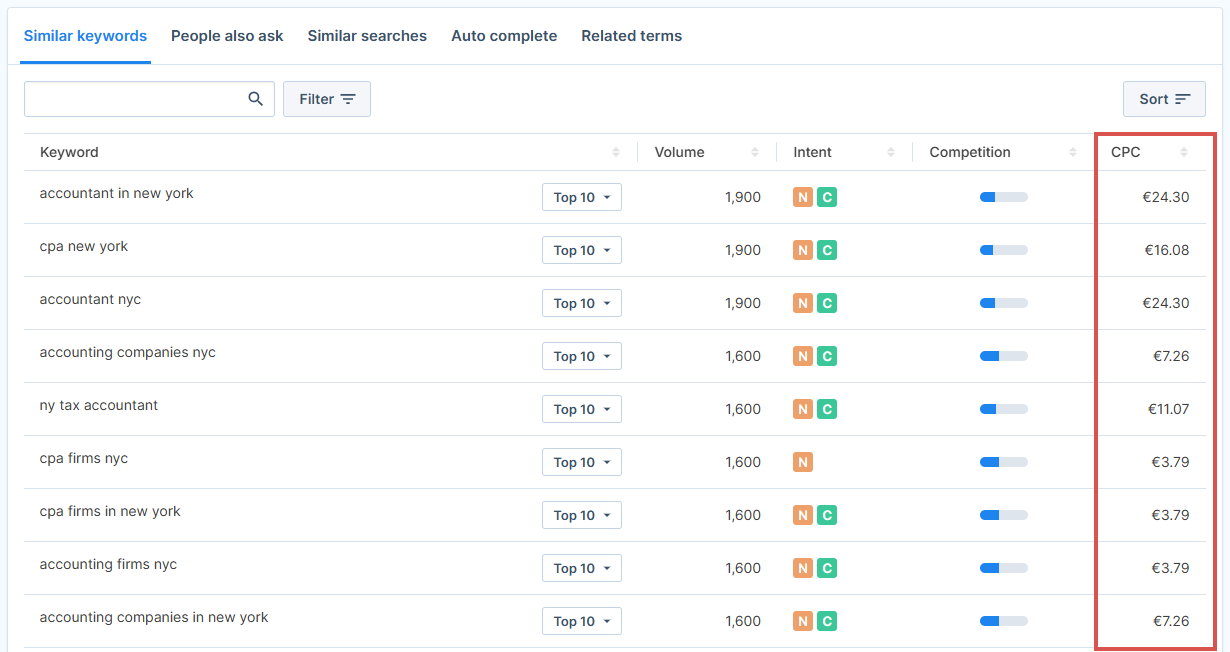Click the competition bar for ny tax accountant
This screenshot has width=1230, height=652.
[x=1003, y=409]
